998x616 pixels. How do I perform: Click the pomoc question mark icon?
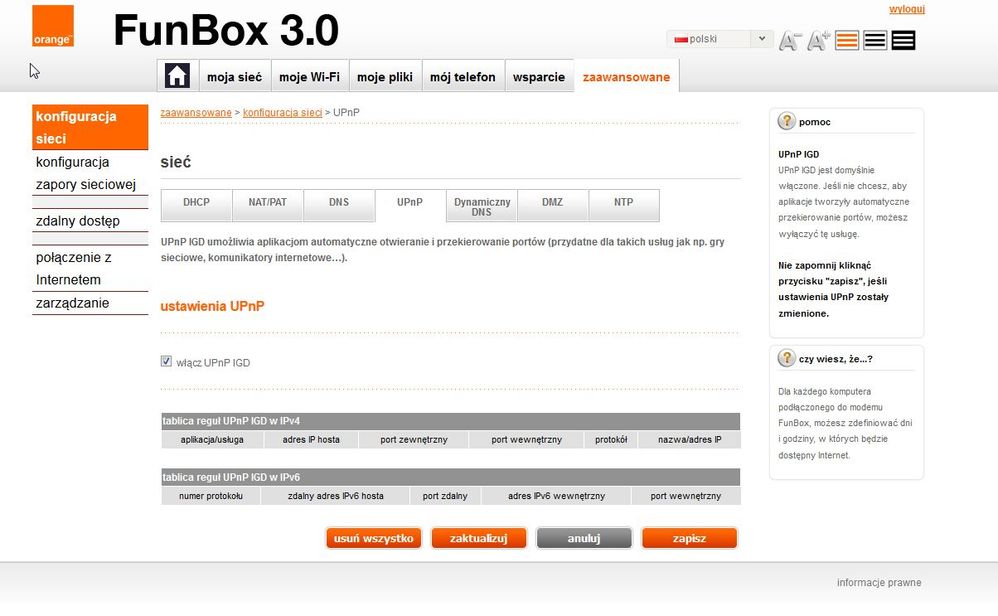[x=787, y=120]
